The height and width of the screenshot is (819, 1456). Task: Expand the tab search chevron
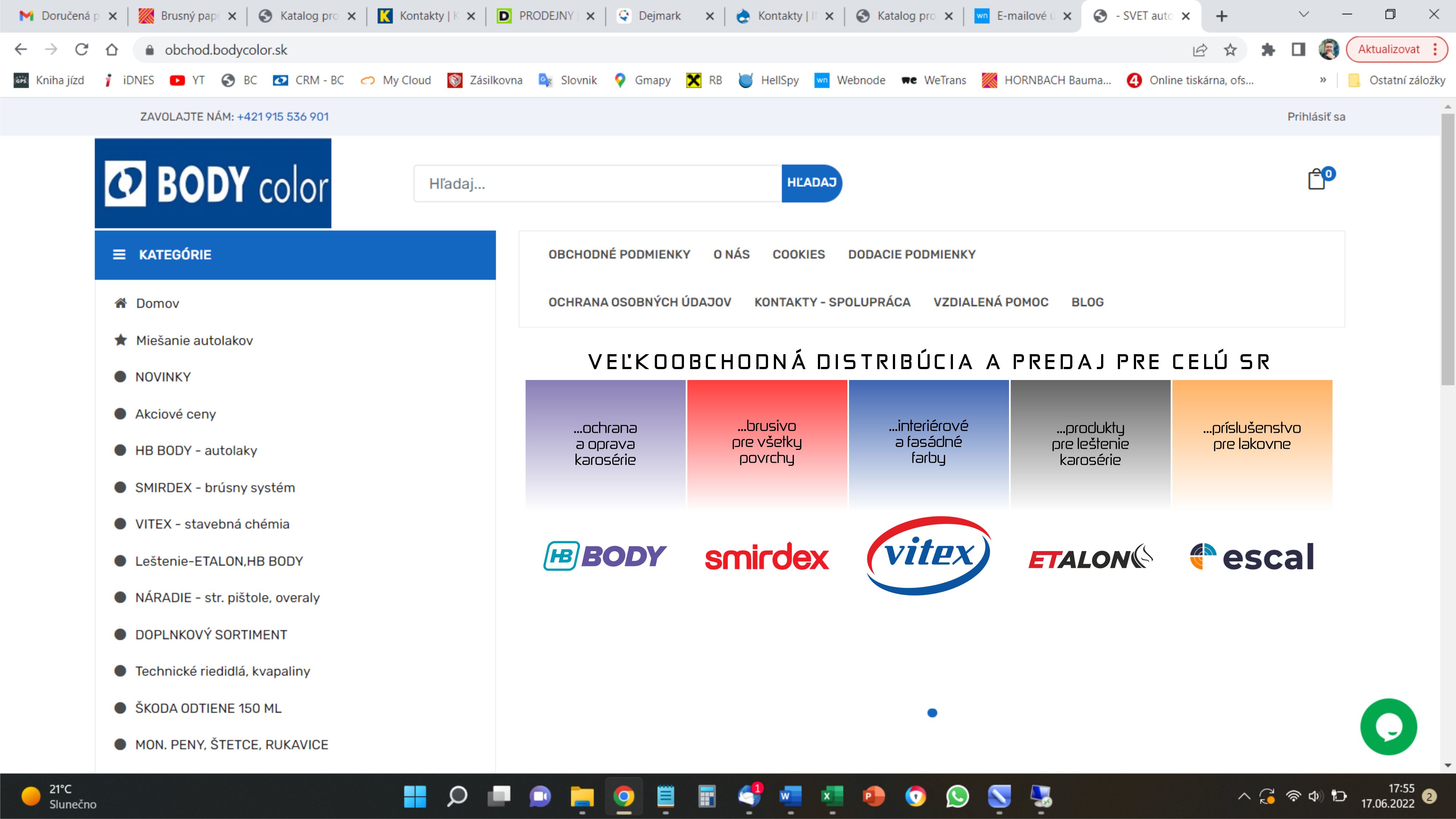coord(1304,15)
